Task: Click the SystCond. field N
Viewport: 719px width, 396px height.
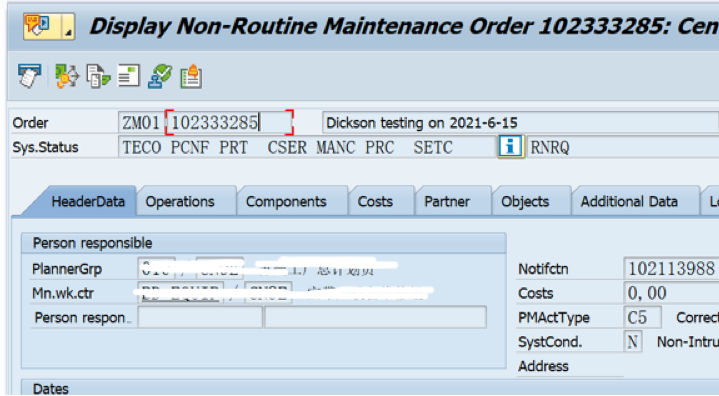Action: pos(633,341)
